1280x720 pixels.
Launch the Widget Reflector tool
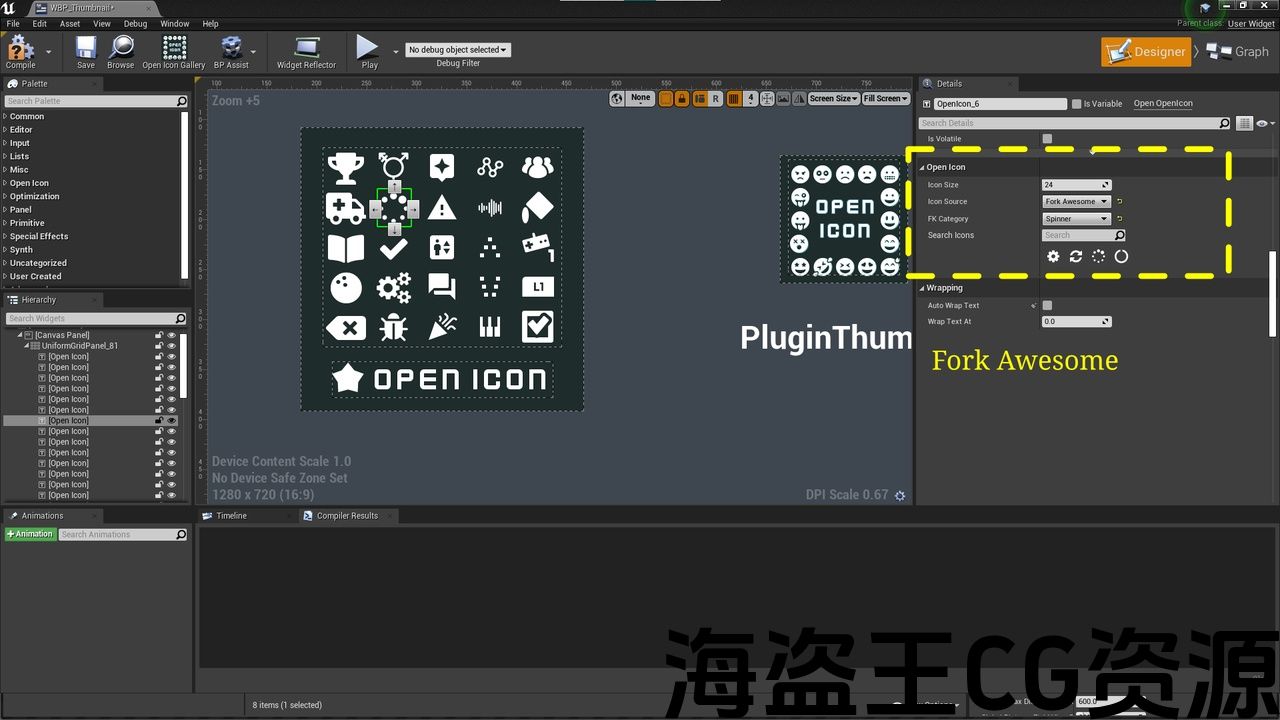click(x=306, y=51)
